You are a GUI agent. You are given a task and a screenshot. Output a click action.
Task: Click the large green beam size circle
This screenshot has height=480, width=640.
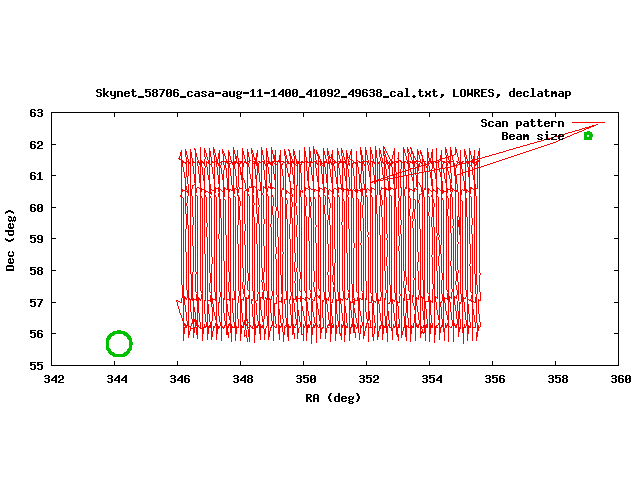[119, 344]
